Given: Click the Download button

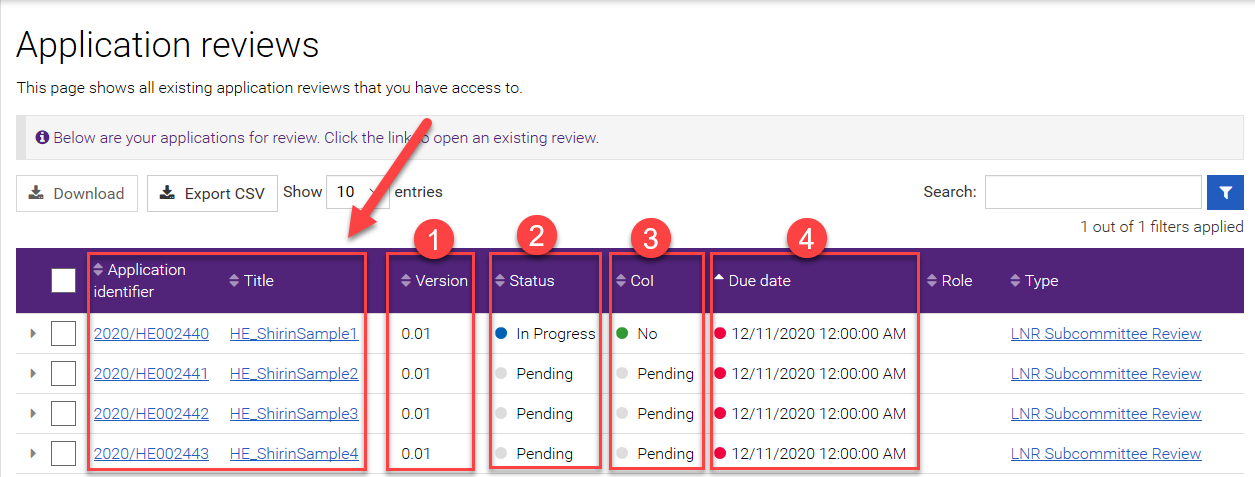Looking at the screenshot, I should point(76,194).
